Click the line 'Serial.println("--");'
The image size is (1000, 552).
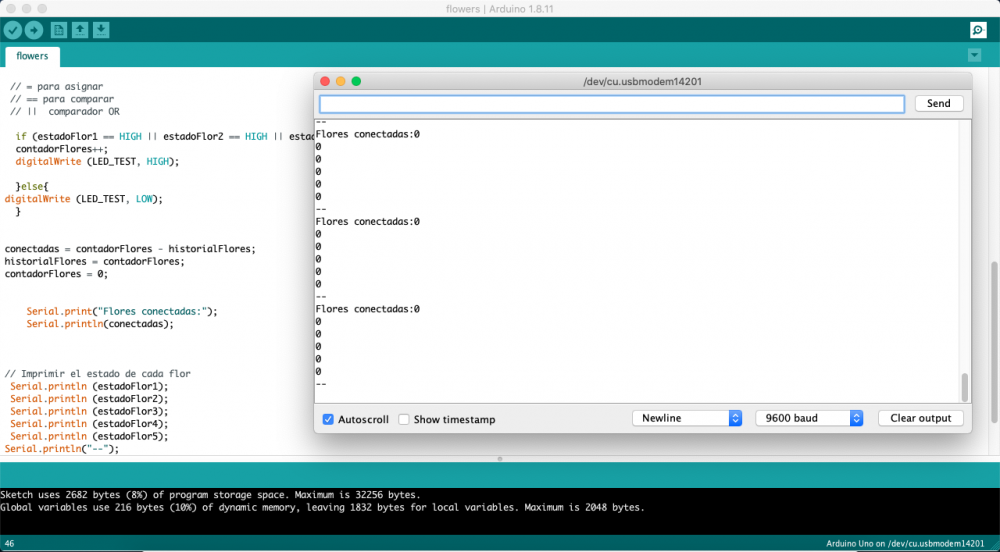pos(62,449)
